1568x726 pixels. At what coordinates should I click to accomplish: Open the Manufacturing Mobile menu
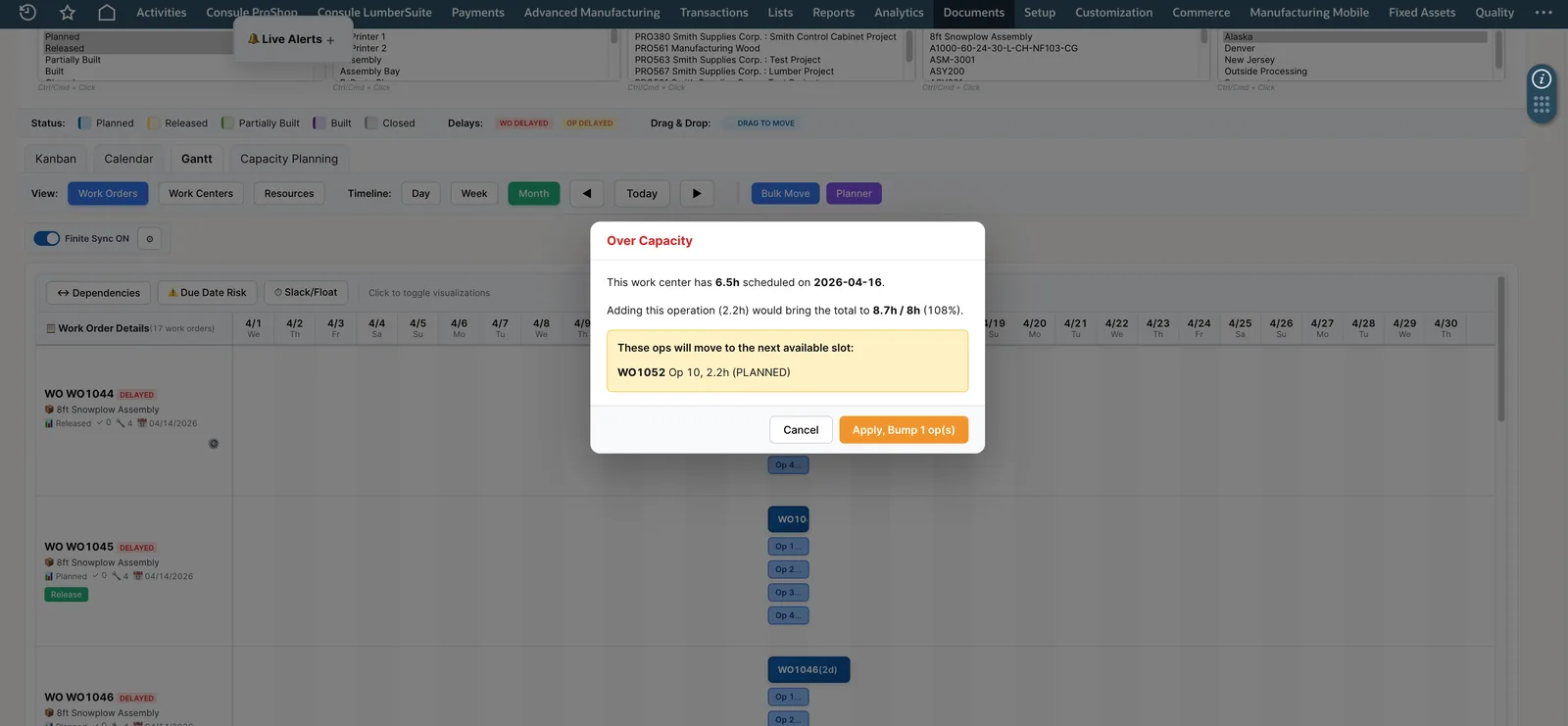point(1309,13)
